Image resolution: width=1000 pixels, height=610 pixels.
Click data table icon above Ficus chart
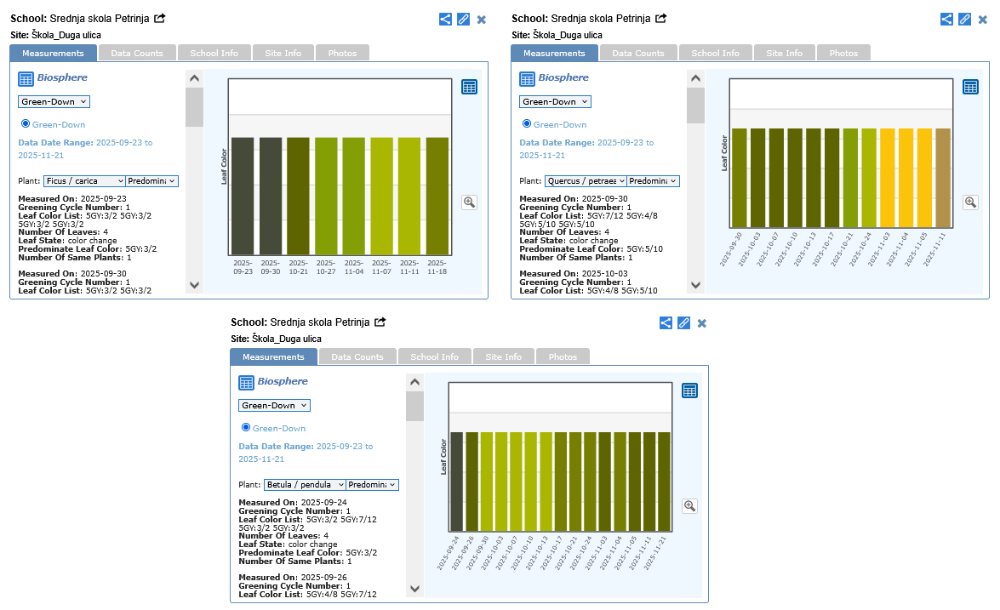tap(469, 87)
